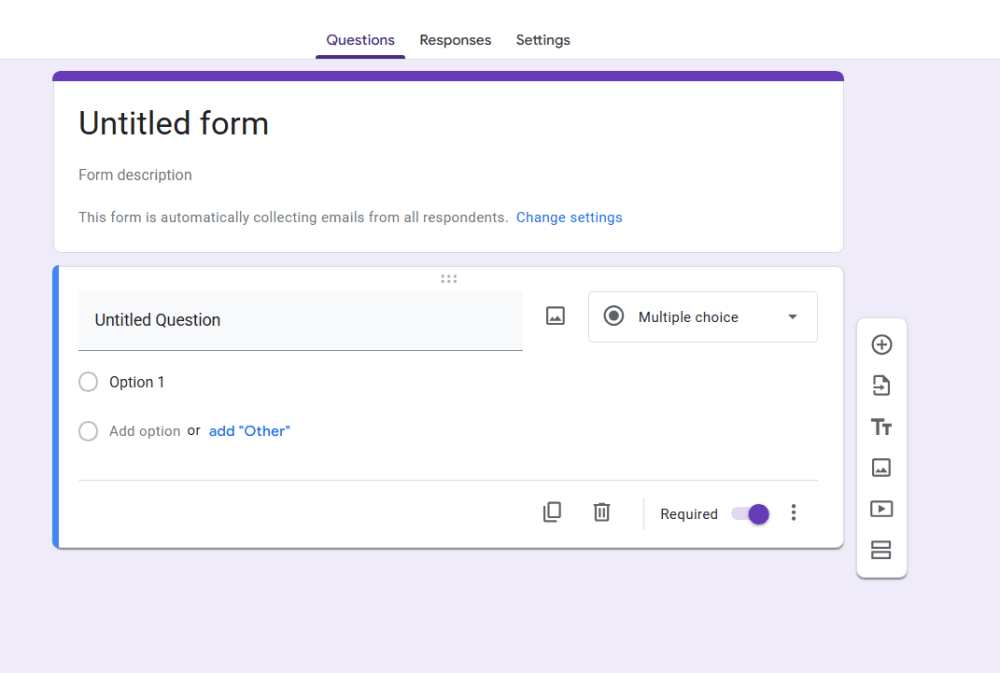Switch to the Responses tab
Screen dimensions: 1000x673
[x=455, y=40]
